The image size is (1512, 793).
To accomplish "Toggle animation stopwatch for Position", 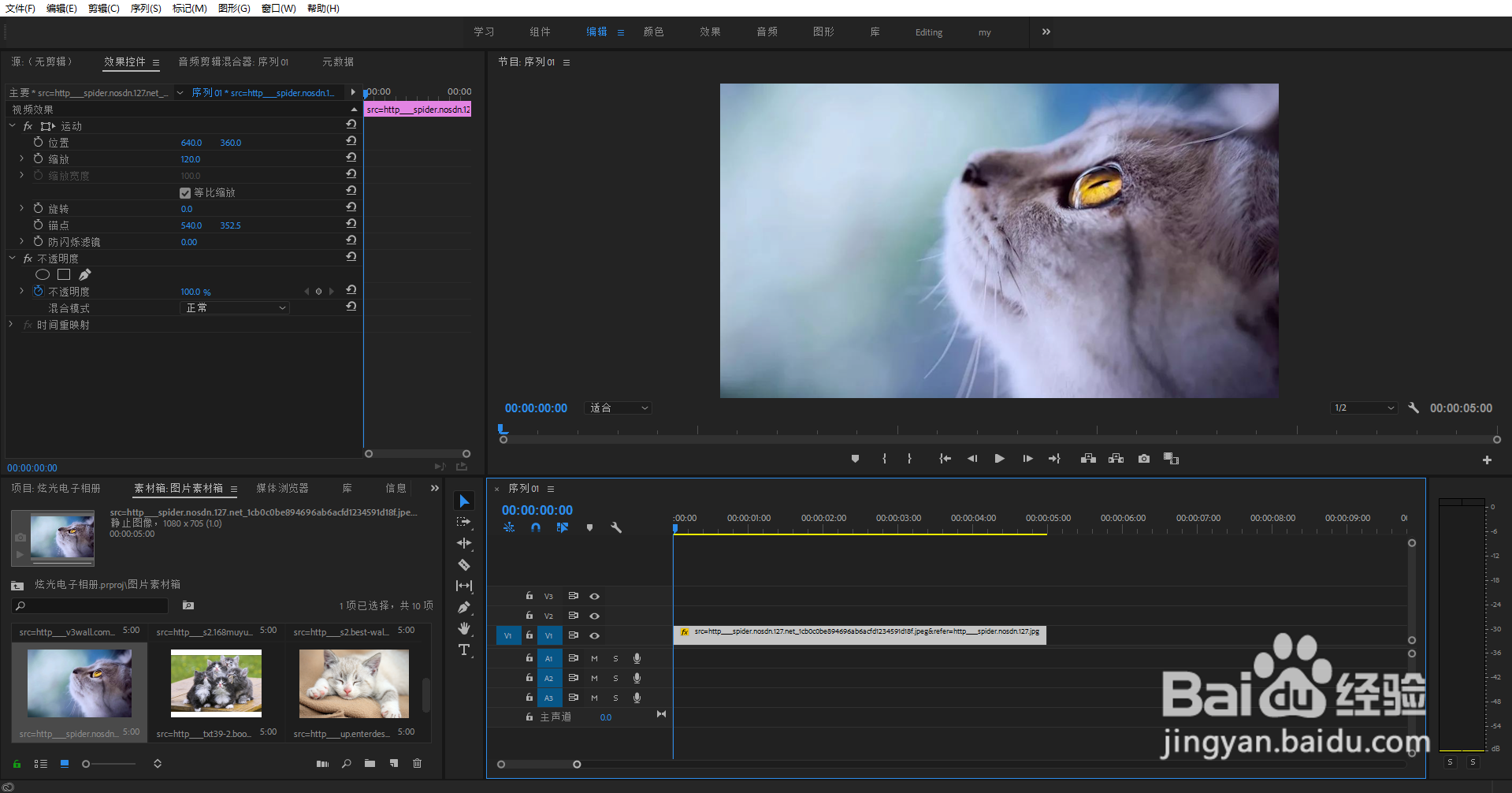I will [x=38, y=142].
